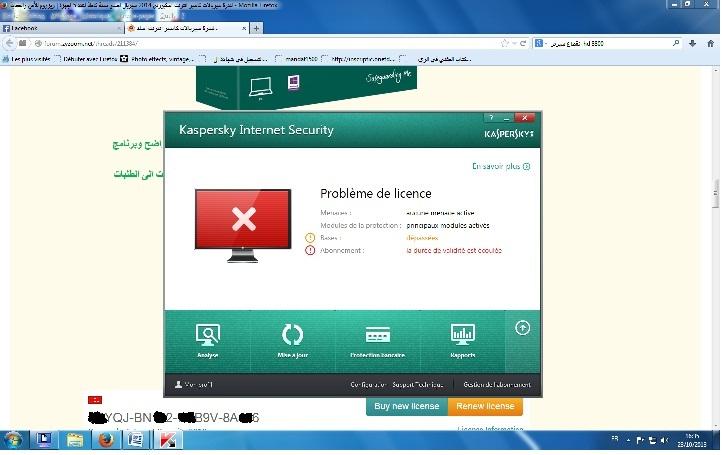Click the browser back arrow button
Image resolution: width=722 pixels, height=455 pixels.
[x=10, y=43]
